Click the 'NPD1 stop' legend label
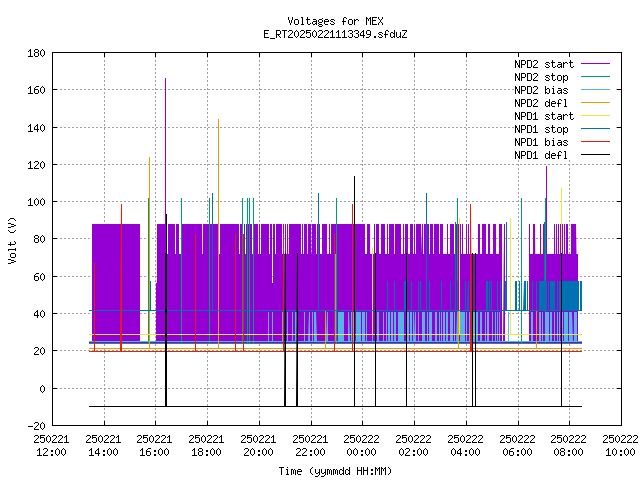640x480 pixels. [541, 129]
